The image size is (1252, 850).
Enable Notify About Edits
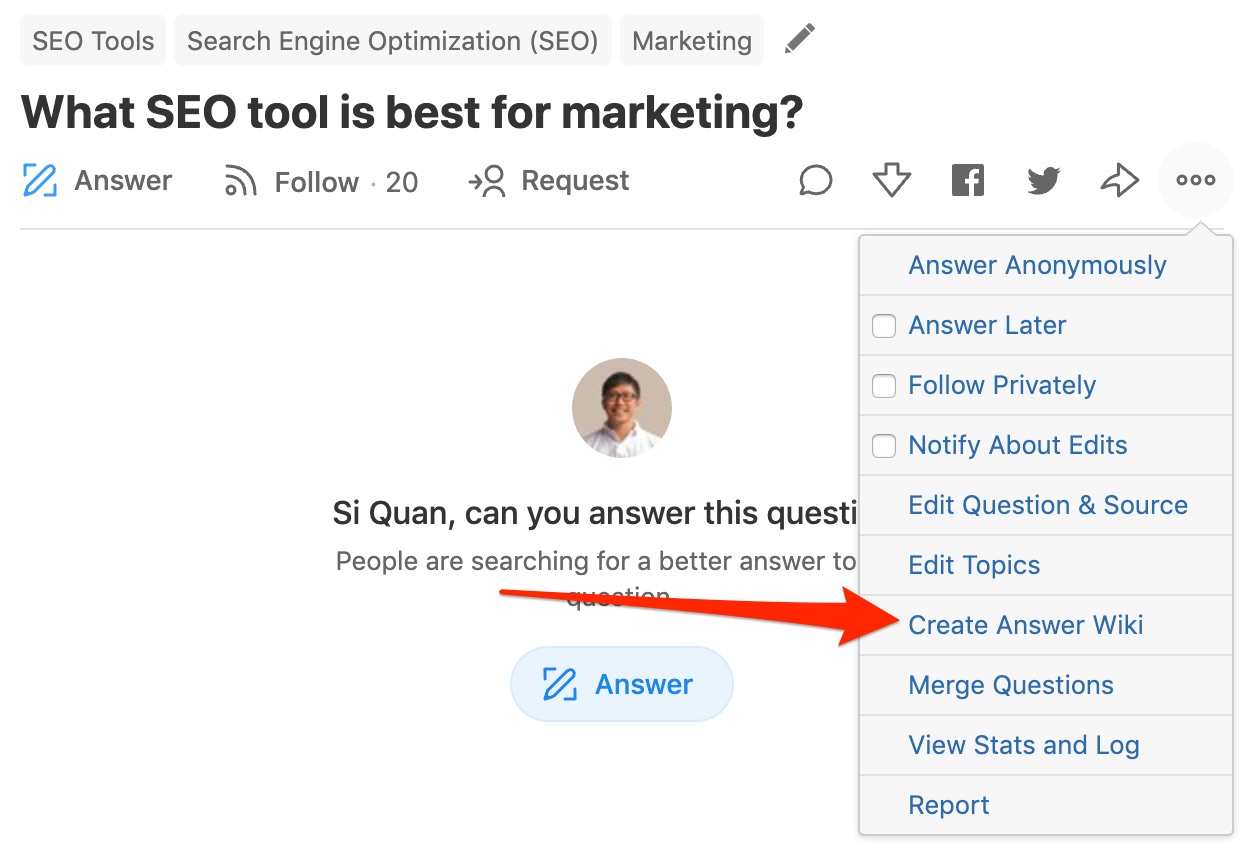[883, 445]
